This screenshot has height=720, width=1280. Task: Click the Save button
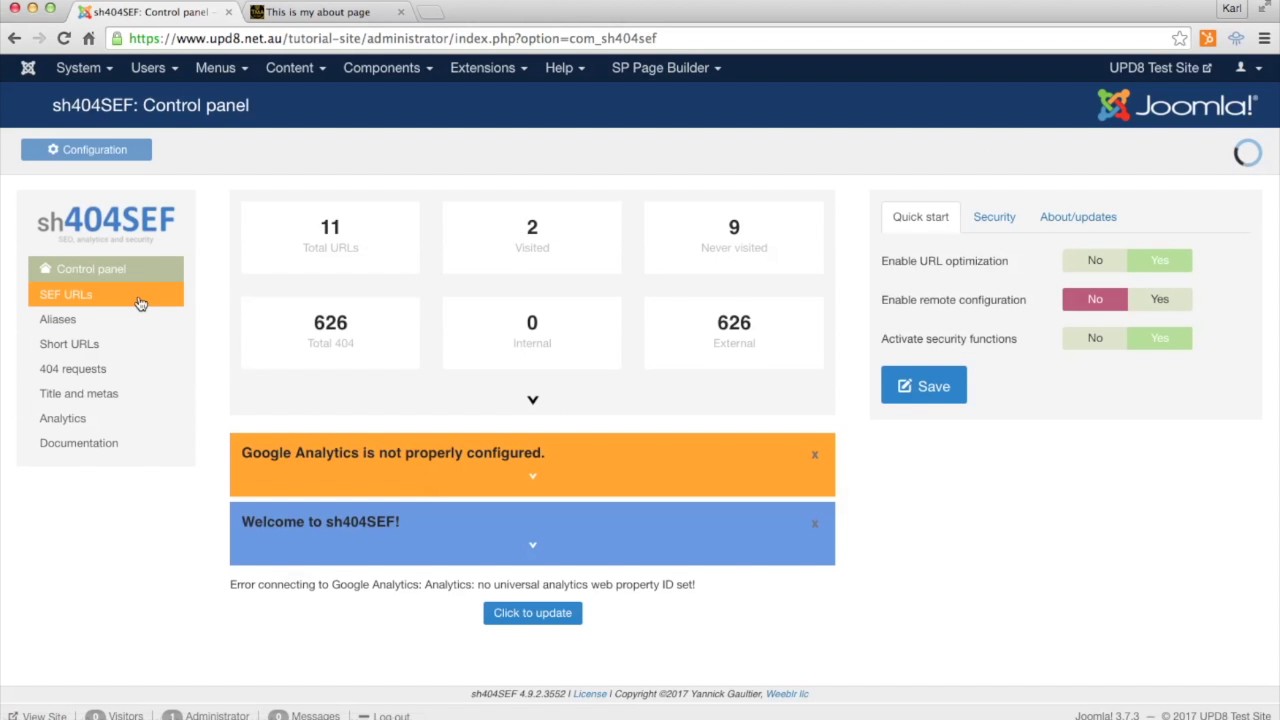coord(924,386)
